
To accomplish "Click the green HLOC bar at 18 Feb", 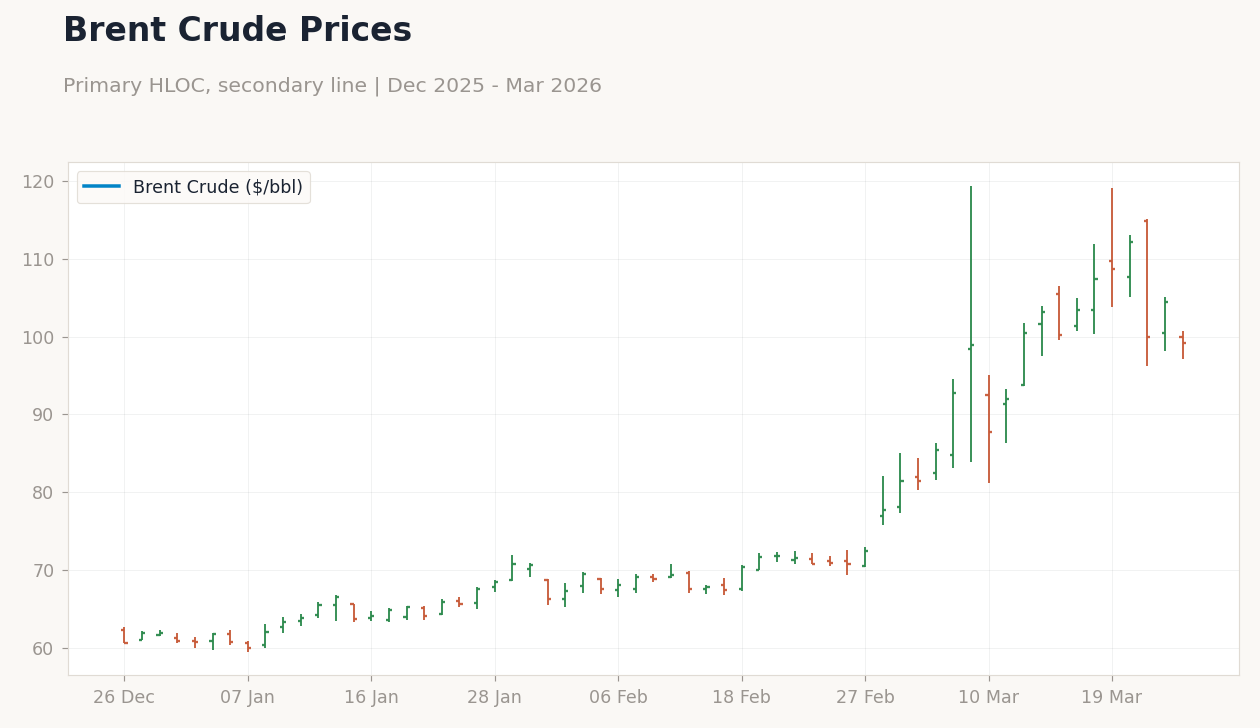I will 741,578.
